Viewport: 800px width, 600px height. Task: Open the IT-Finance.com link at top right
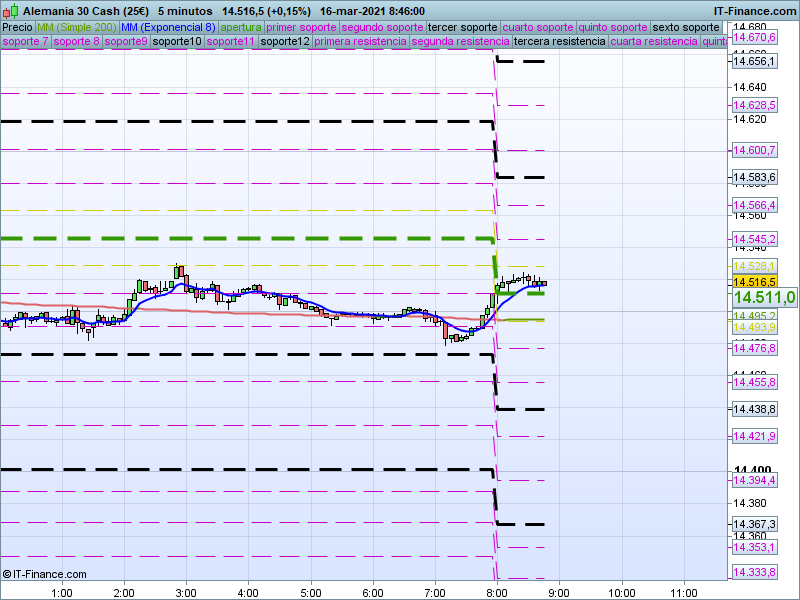(x=754, y=11)
